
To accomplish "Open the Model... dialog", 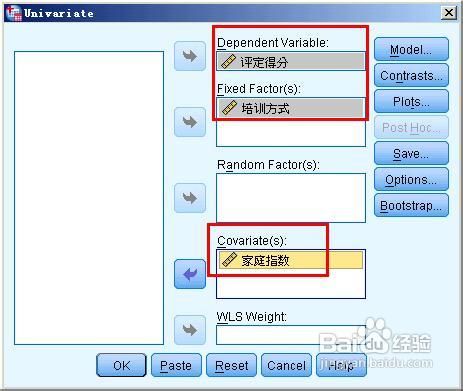I will pos(411,49).
